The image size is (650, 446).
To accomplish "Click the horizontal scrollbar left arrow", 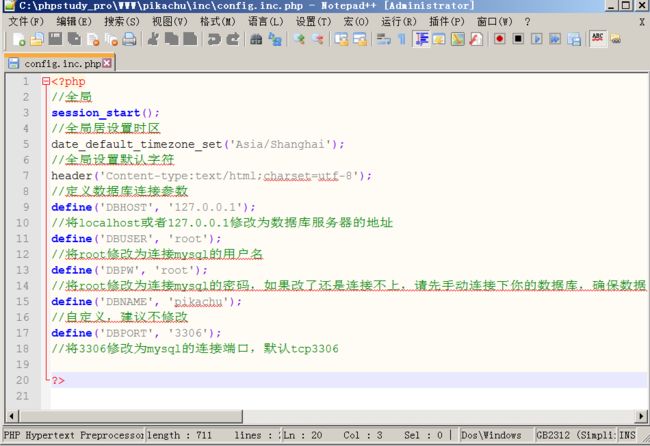I will point(11,416).
